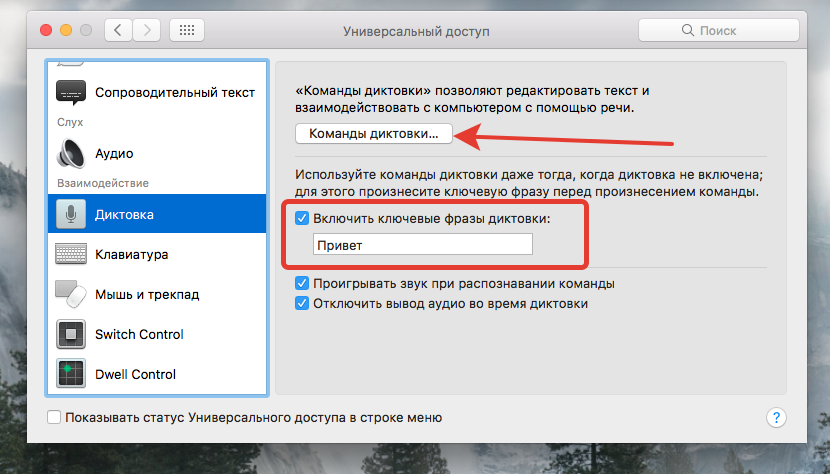Image resolution: width=830 pixels, height=474 pixels.
Task: Click the Поиск search field
Action: [x=718, y=30]
